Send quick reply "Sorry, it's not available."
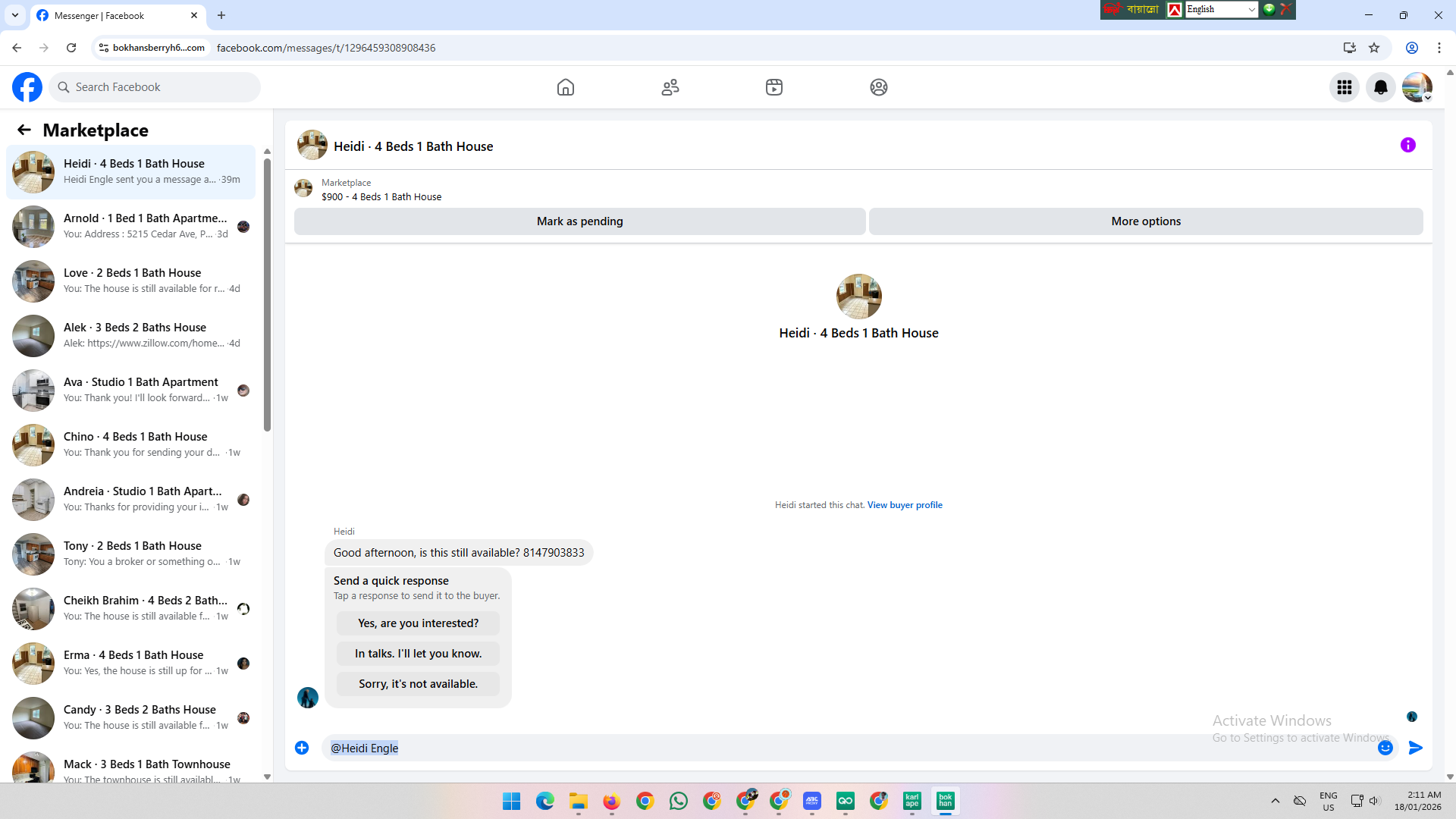This screenshot has height=819, width=1456. [418, 684]
